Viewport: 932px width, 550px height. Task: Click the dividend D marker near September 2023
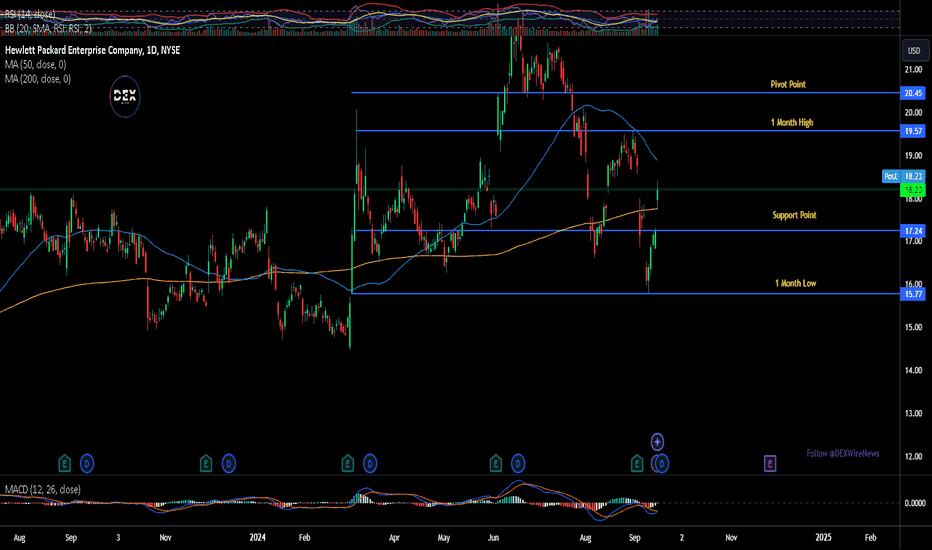(87, 463)
